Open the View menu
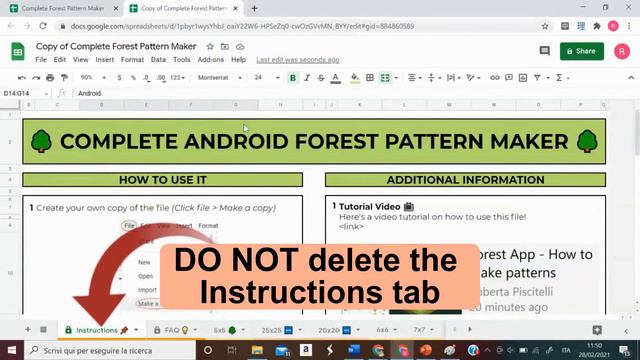This screenshot has height=360, width=640. click(80, 60)
